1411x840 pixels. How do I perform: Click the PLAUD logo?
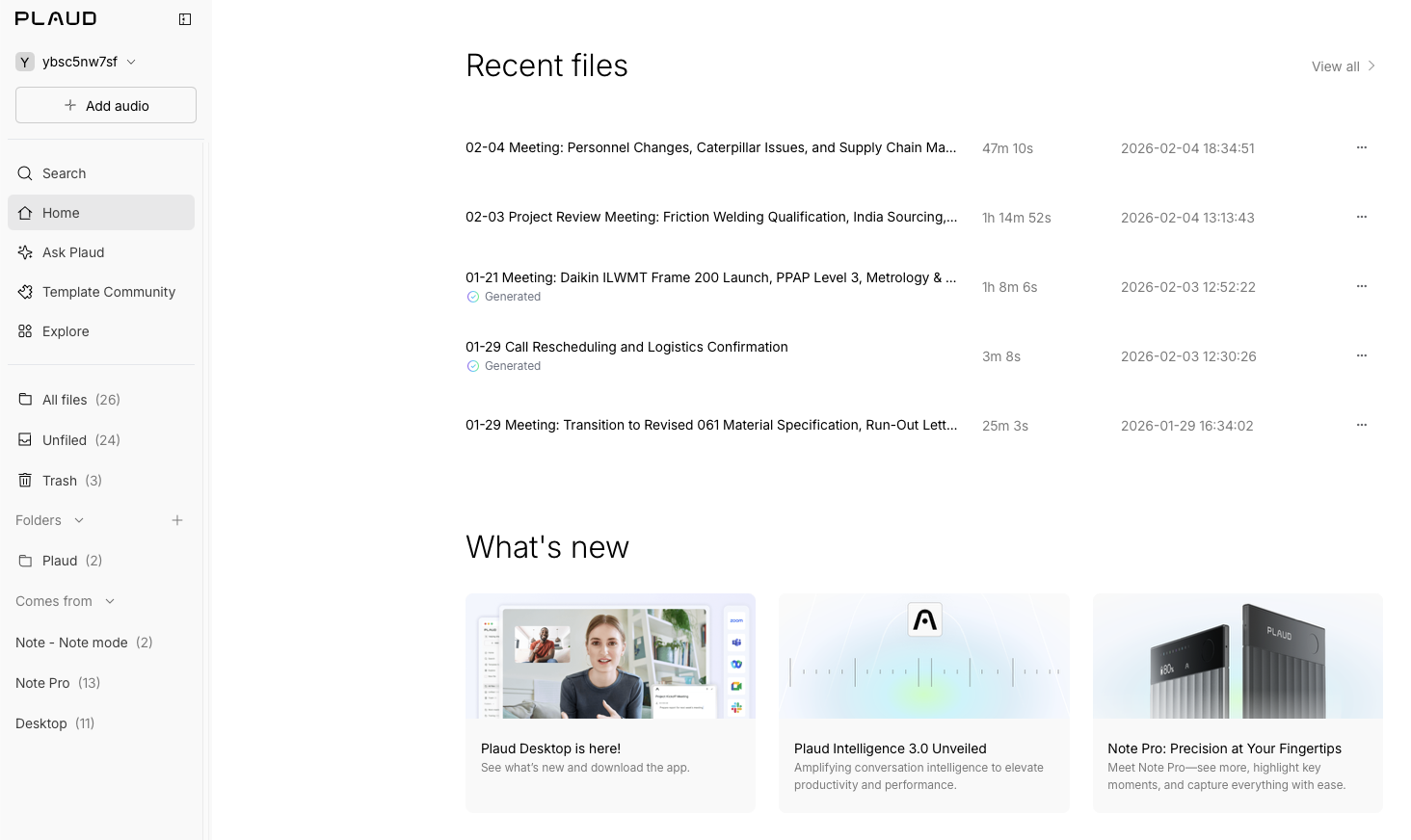pos(56,19)
